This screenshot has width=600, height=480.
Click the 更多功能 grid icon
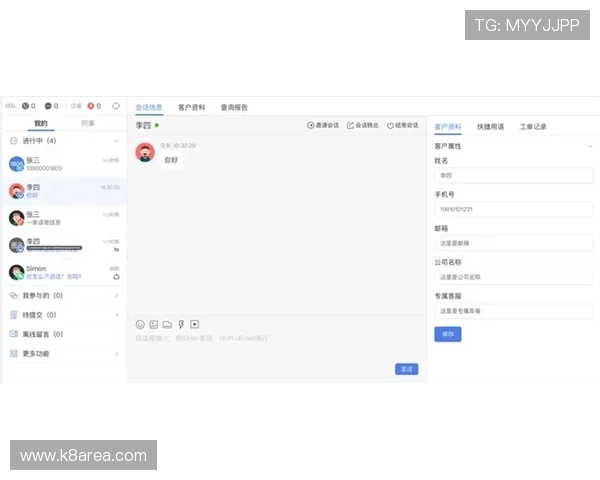click(14, 354)
